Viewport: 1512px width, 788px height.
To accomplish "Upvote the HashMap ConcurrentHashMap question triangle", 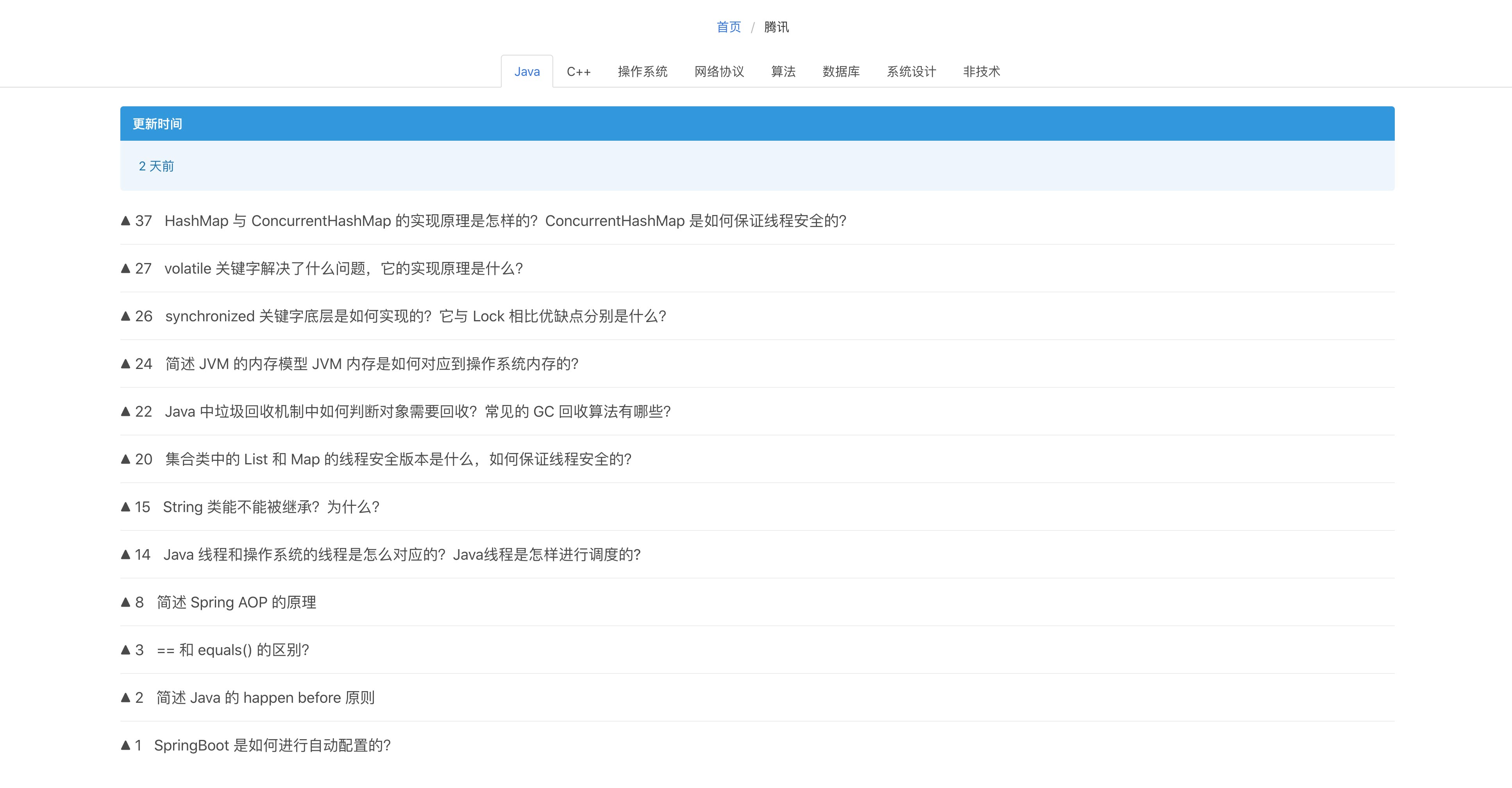I will click(x=125, y=221).
